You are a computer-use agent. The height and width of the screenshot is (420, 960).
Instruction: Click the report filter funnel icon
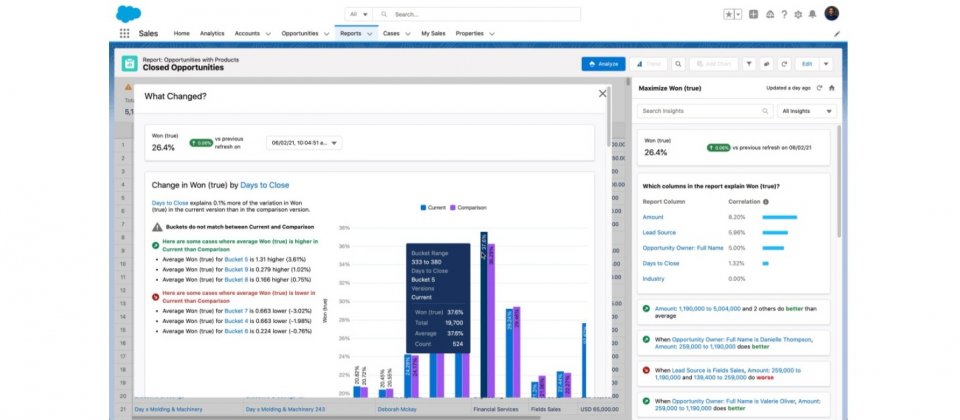pyautogui.click(x=749, y=64)
